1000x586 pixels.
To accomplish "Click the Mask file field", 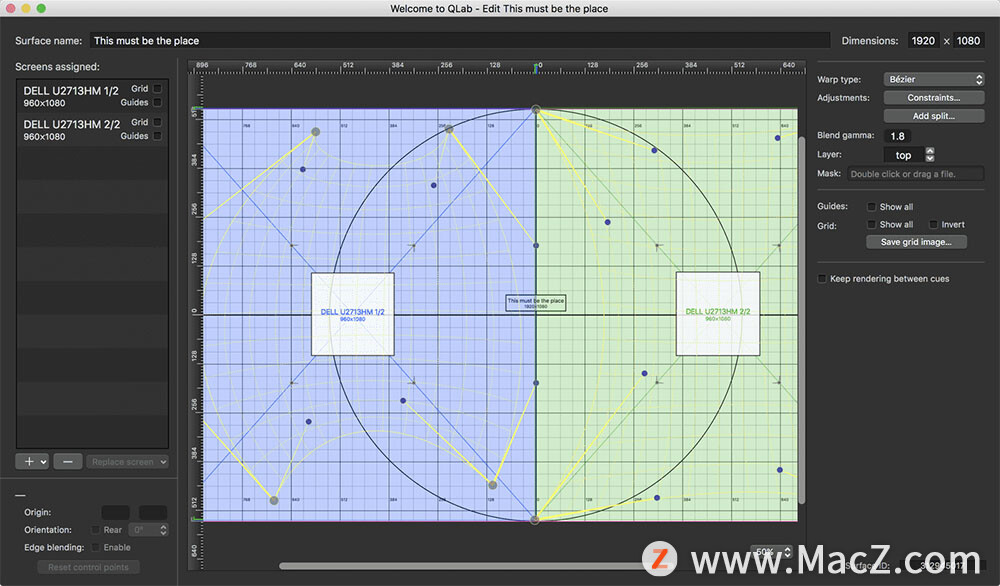I will [x=915, y=173].
